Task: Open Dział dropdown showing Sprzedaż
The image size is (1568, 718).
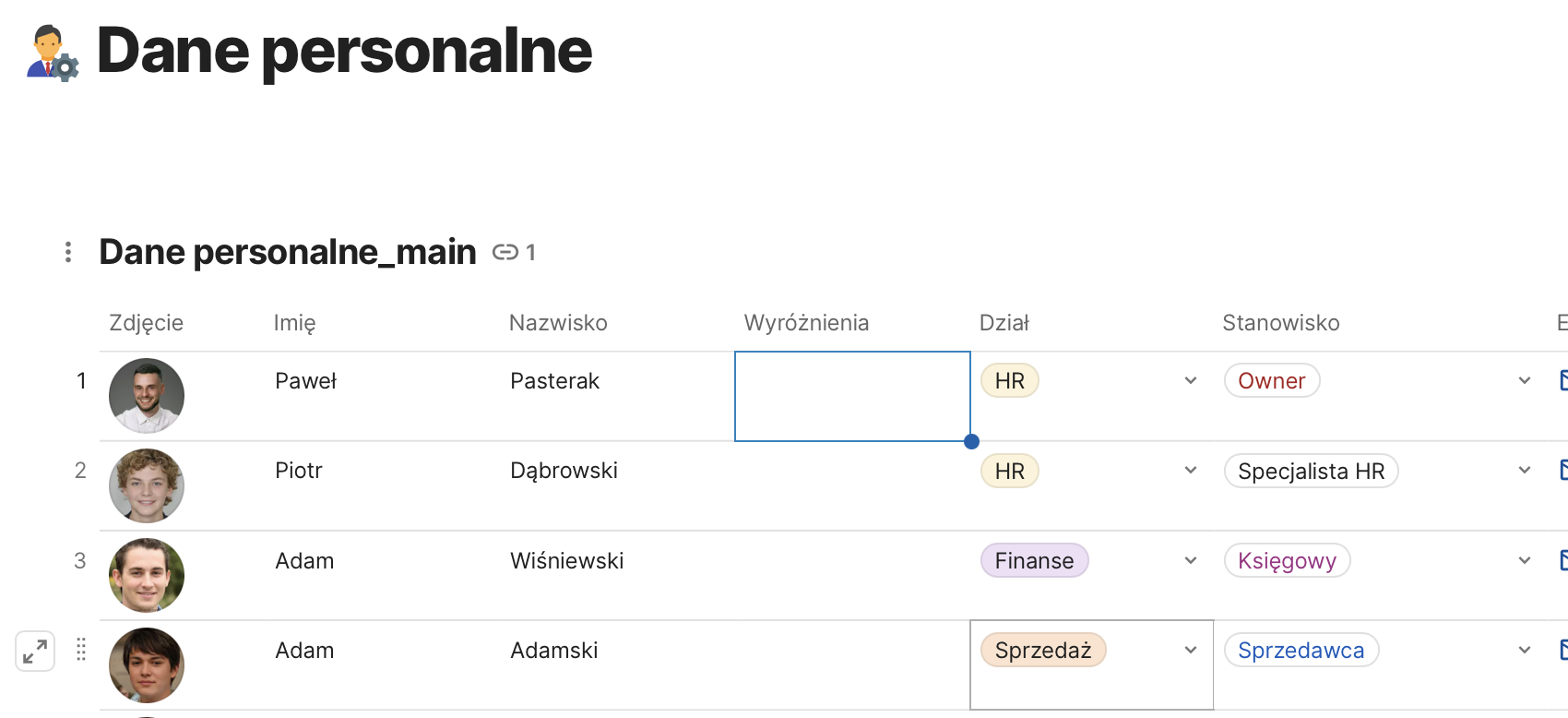Action: [1191, 650]
